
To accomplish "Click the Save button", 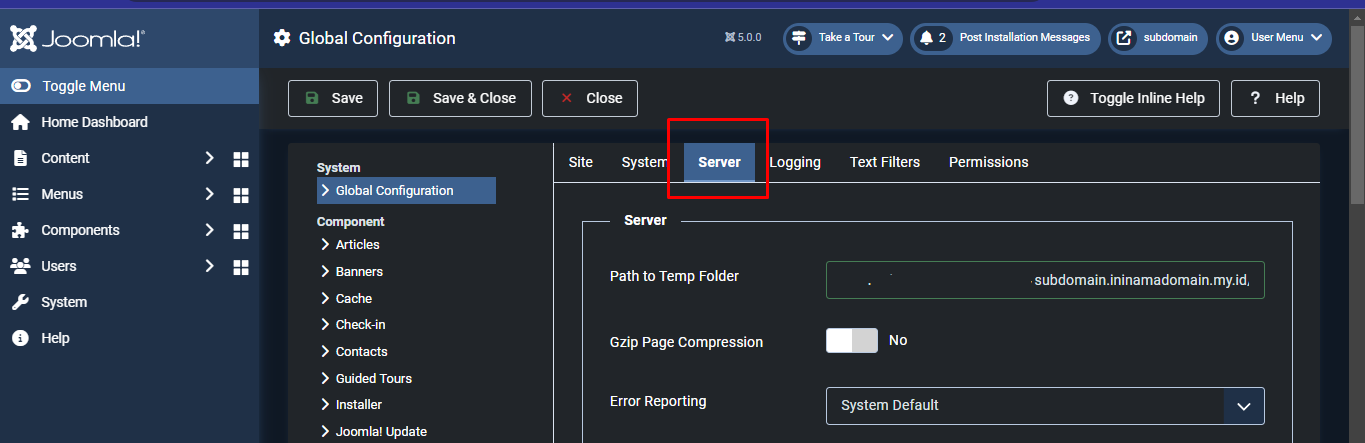I will [x=333, y=98].
